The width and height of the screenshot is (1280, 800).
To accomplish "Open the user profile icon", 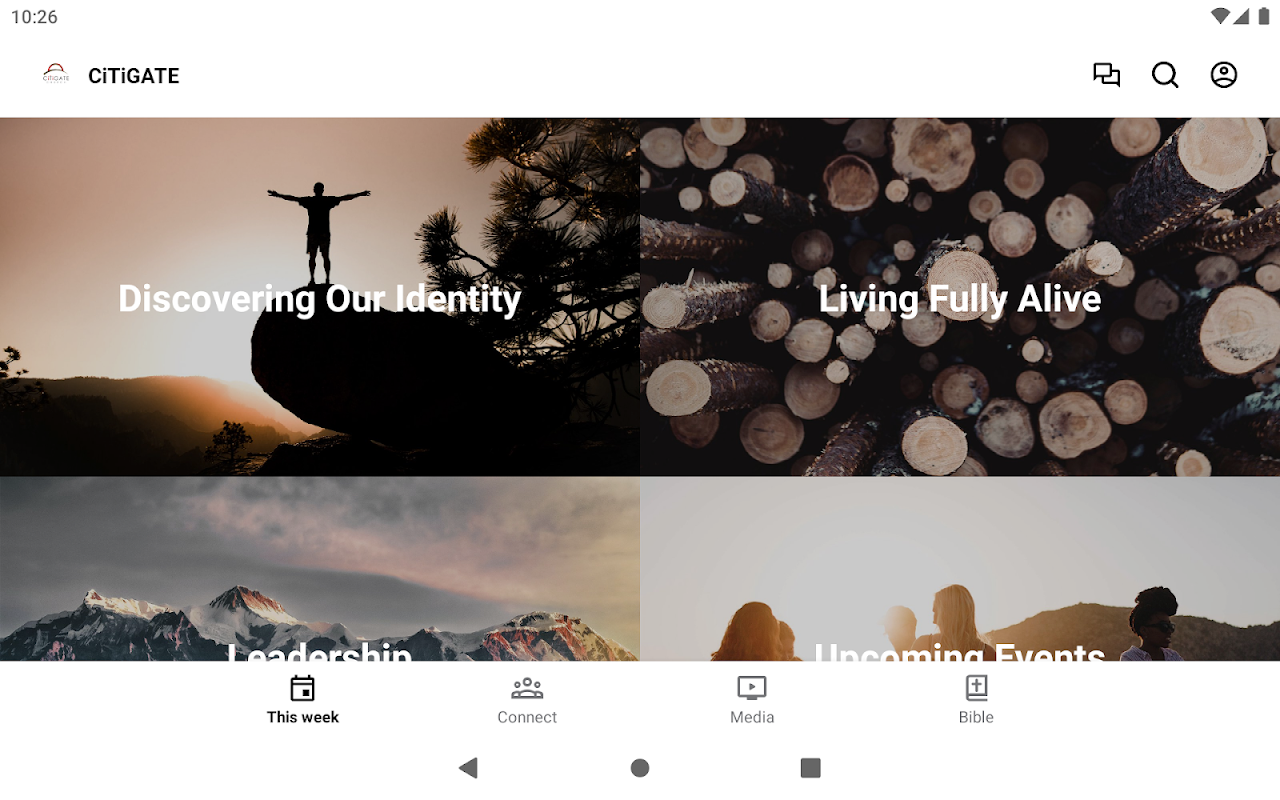I will coord(1224,75).
